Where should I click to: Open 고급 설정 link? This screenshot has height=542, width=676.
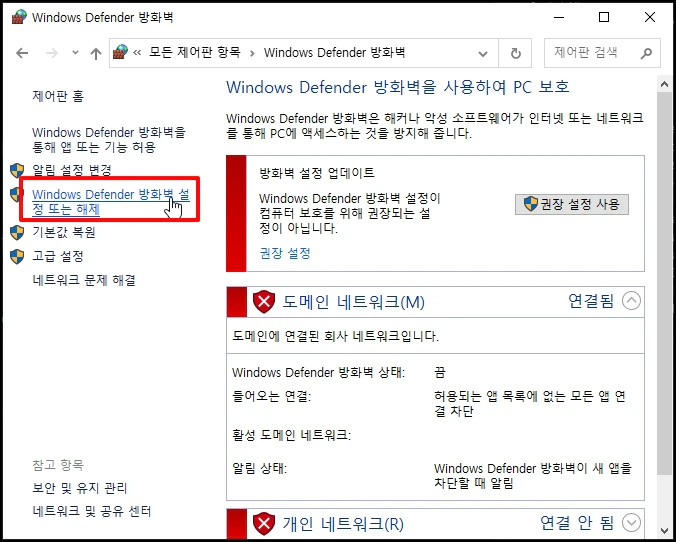[x=58, y=257]
